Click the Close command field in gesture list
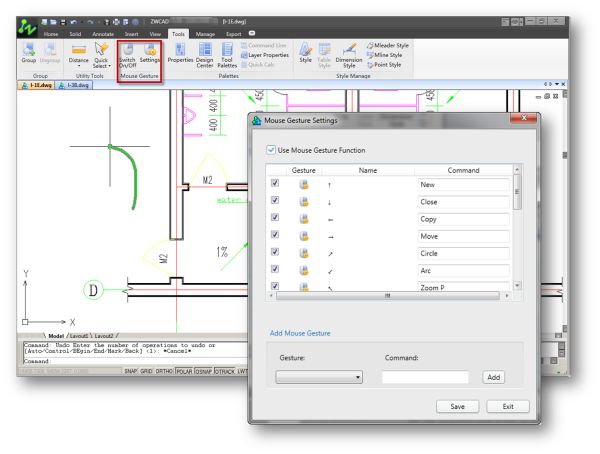This screenshot has width=600, height=454. tap(463, 202)
